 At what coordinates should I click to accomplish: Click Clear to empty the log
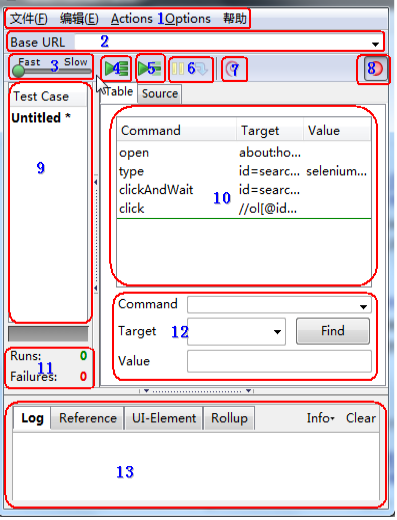[x=361, y=418]
